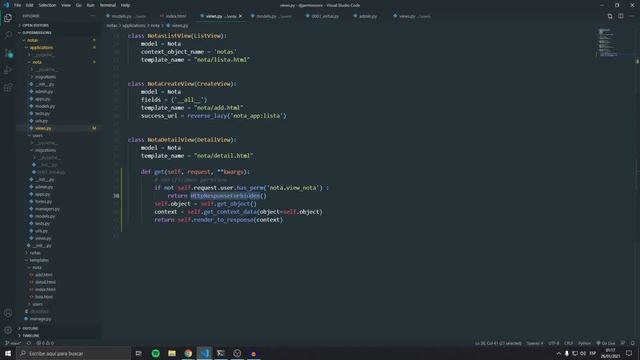Expand the TIMELINE section
The image size is (640, 360).
(31, 336)
